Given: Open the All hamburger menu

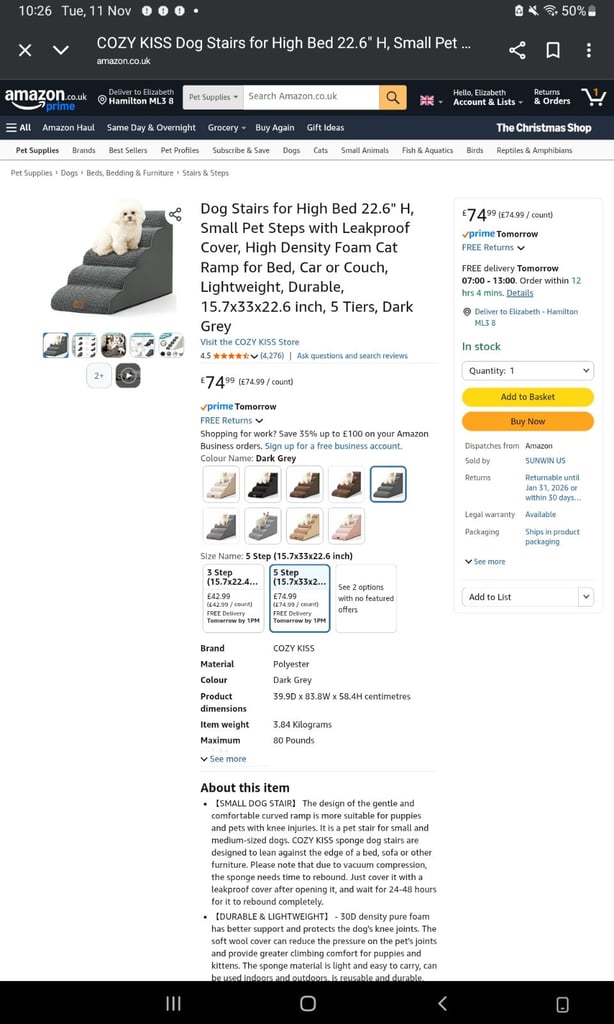Looking at the screenshot, I should 19,127.
